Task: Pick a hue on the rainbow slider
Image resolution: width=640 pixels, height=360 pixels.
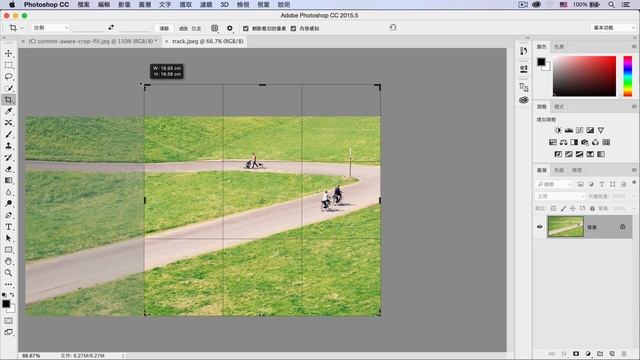Action: pos(628,76)
